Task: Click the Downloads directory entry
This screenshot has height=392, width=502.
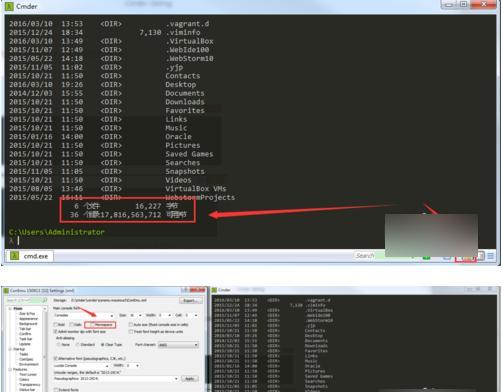Action: [185, 102]
